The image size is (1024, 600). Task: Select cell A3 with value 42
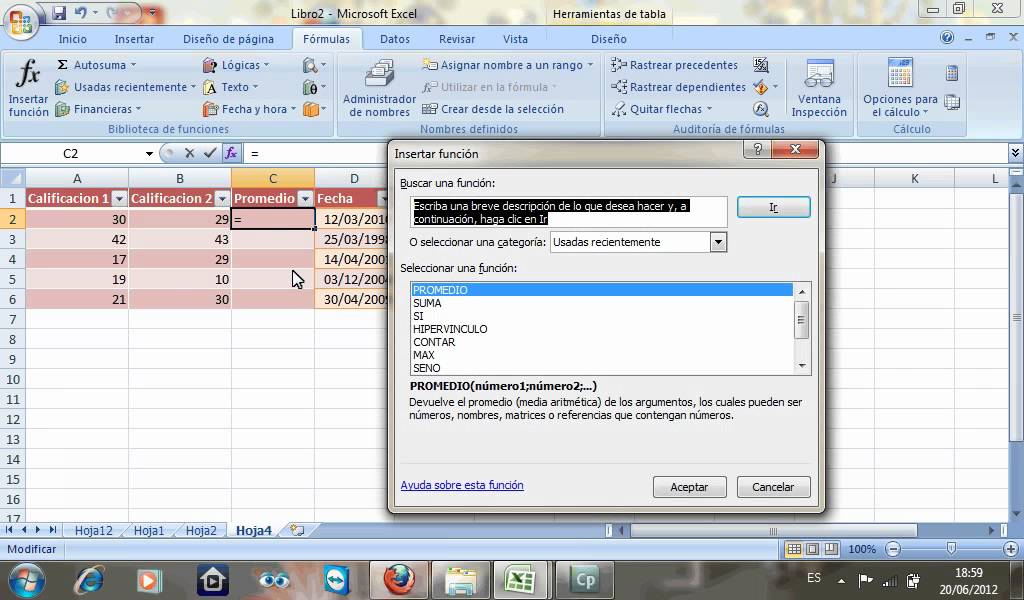coord(77,239)
